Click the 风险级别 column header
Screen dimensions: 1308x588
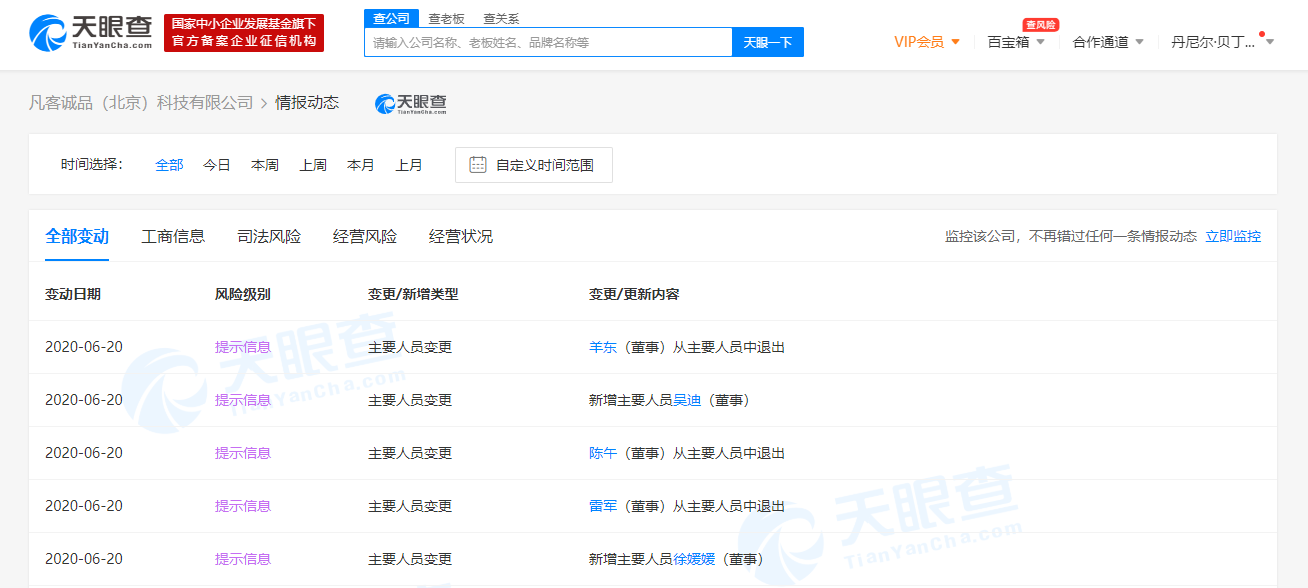tap(243, 294)
